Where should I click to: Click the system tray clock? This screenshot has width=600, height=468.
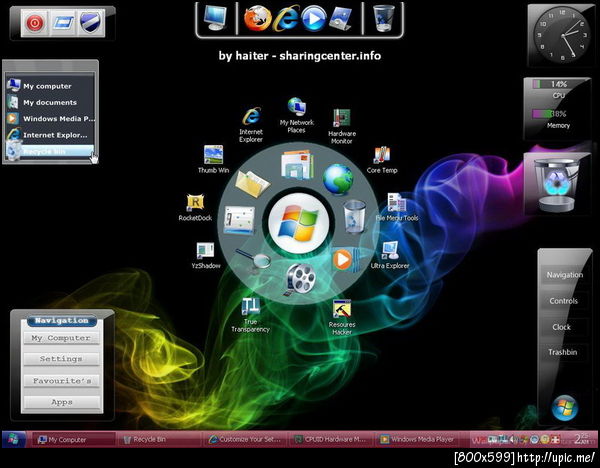[x=582, y=439]
